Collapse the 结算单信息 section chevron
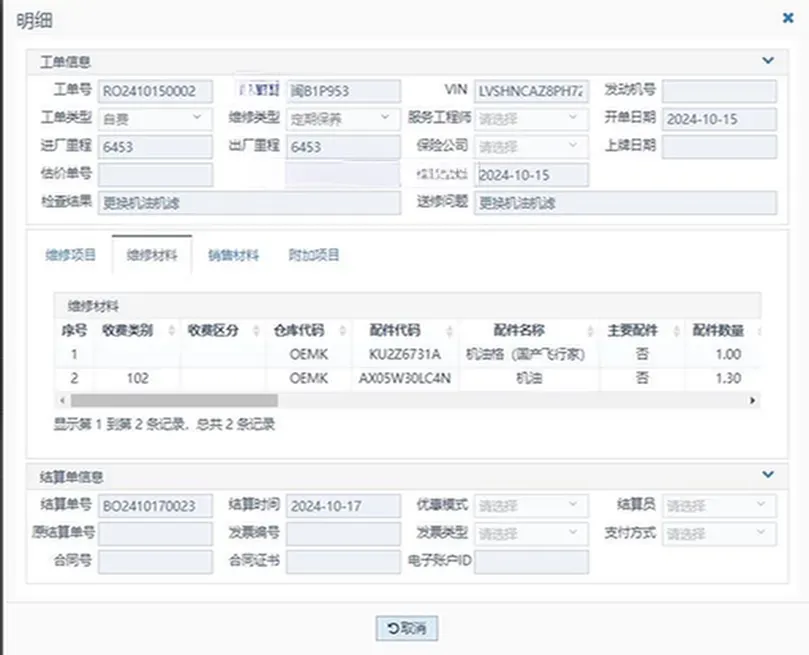Image resolution: width=809 pixels, height=655 pixels. click(767, 475)
